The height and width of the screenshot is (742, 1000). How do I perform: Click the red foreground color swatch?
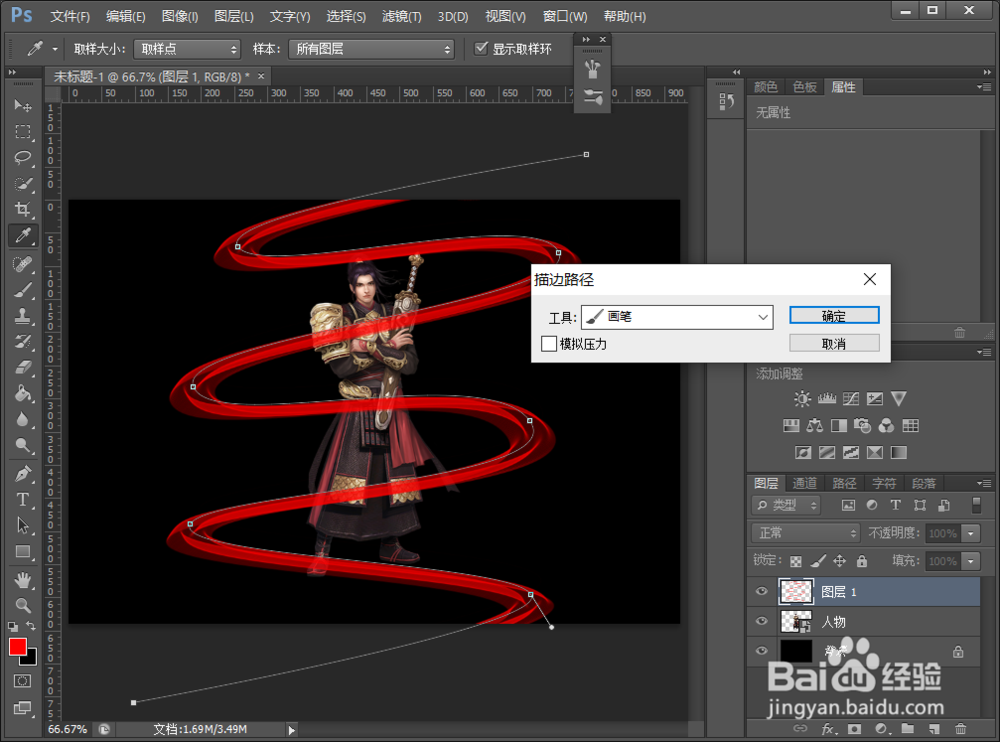(x=17, y=646)
